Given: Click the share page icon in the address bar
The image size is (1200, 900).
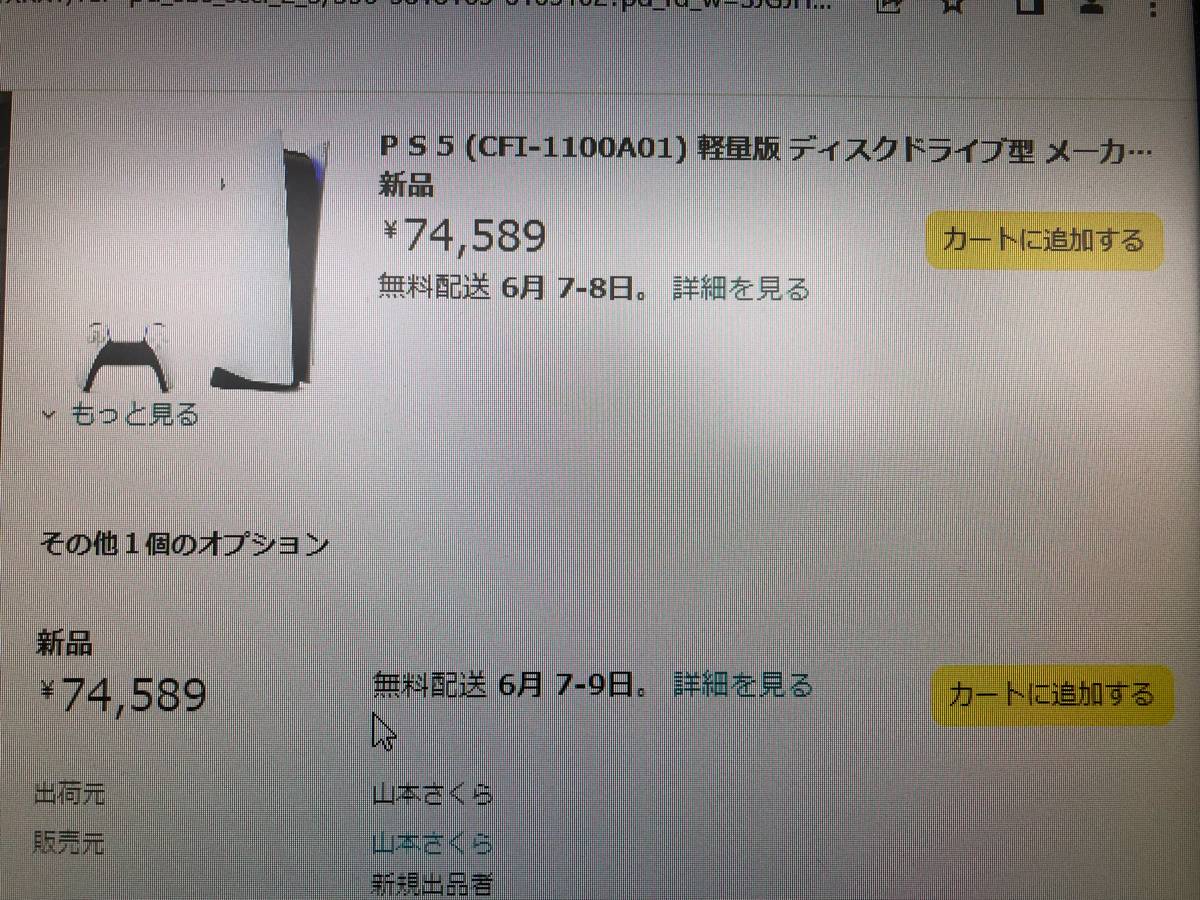Looking at the screenshot, I should click(886, 6).
